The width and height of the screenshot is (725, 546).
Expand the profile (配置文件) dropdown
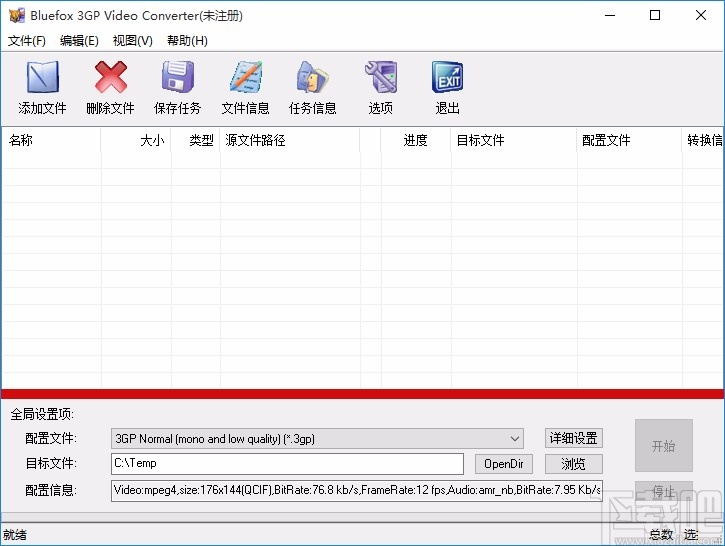(317, 439)
